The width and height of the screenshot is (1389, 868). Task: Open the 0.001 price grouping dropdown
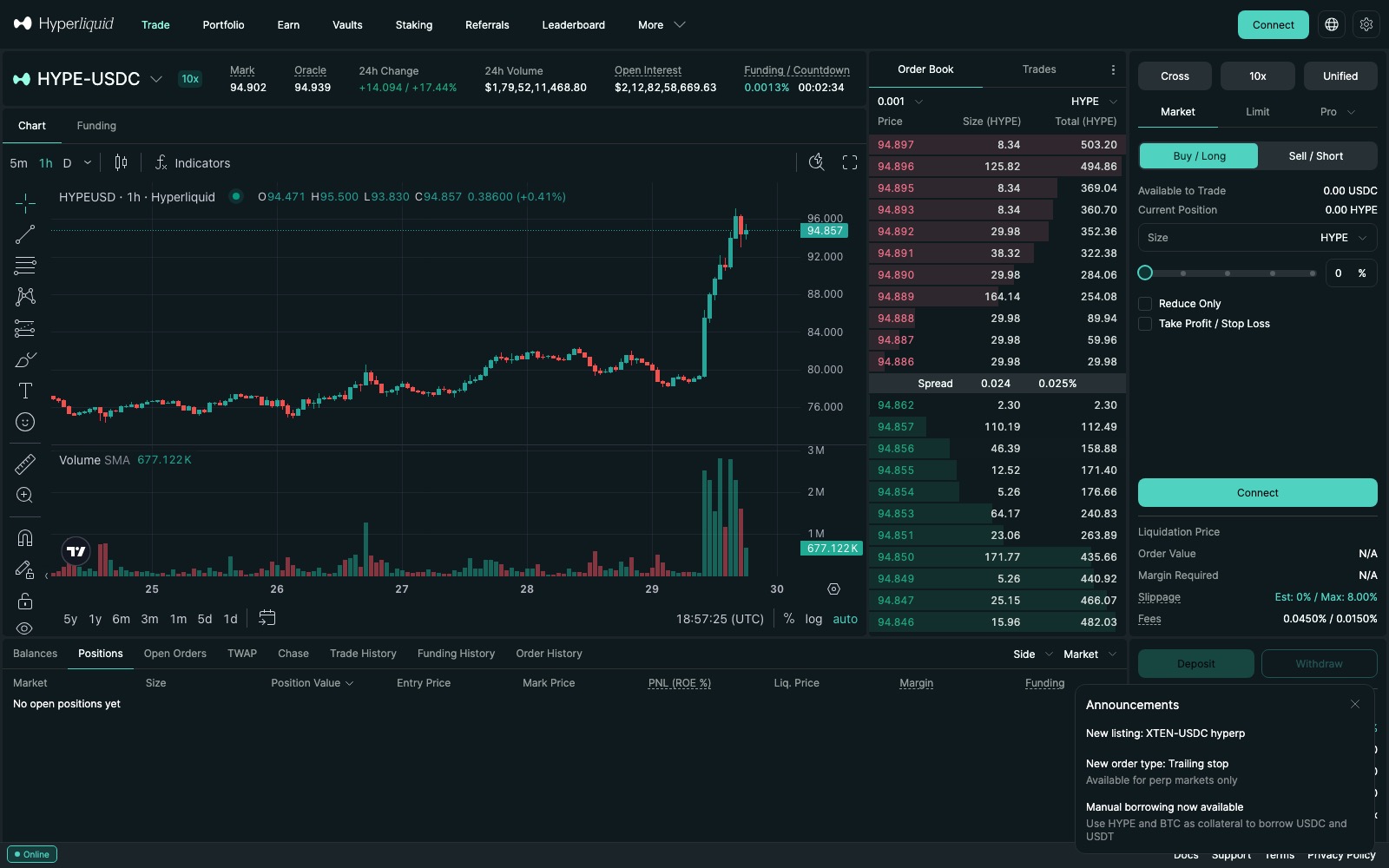tap(900, 102)
